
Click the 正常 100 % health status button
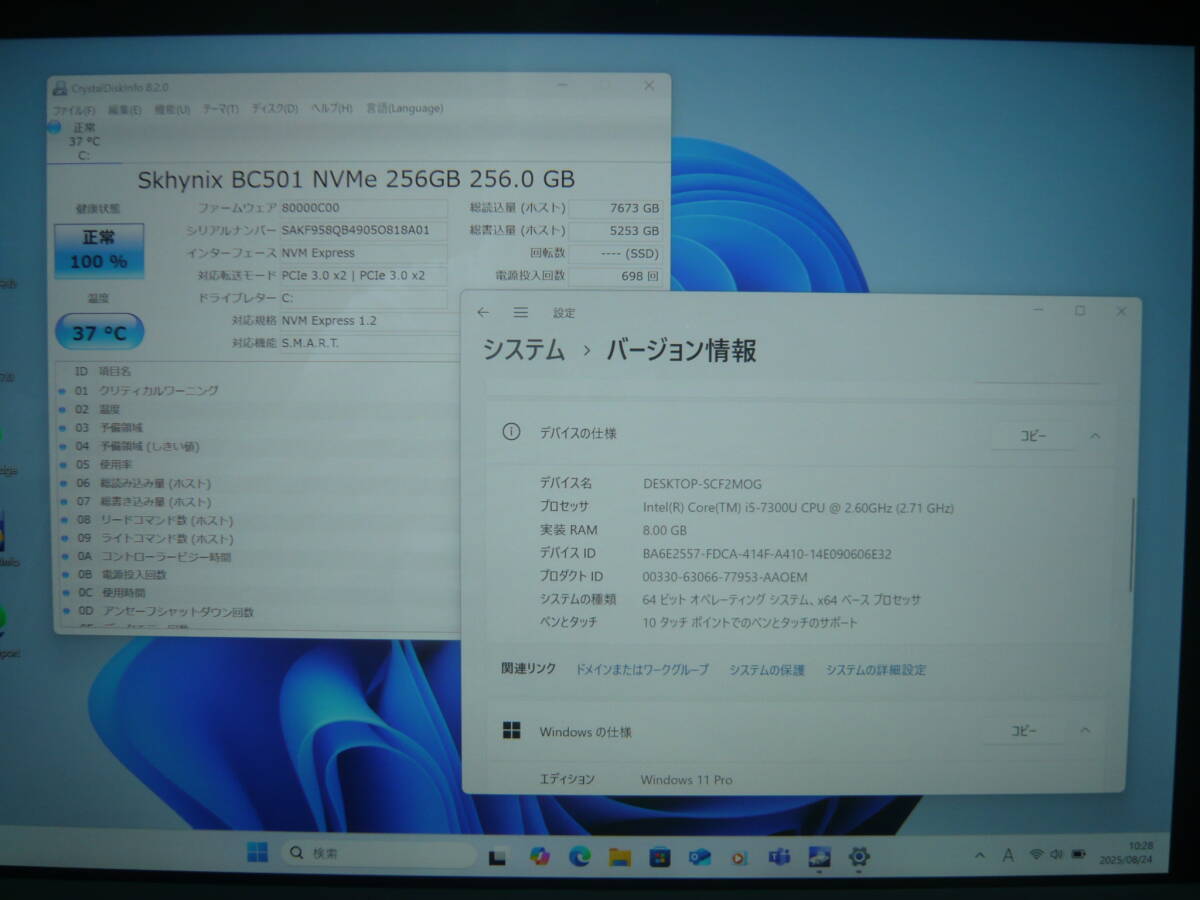99,250
